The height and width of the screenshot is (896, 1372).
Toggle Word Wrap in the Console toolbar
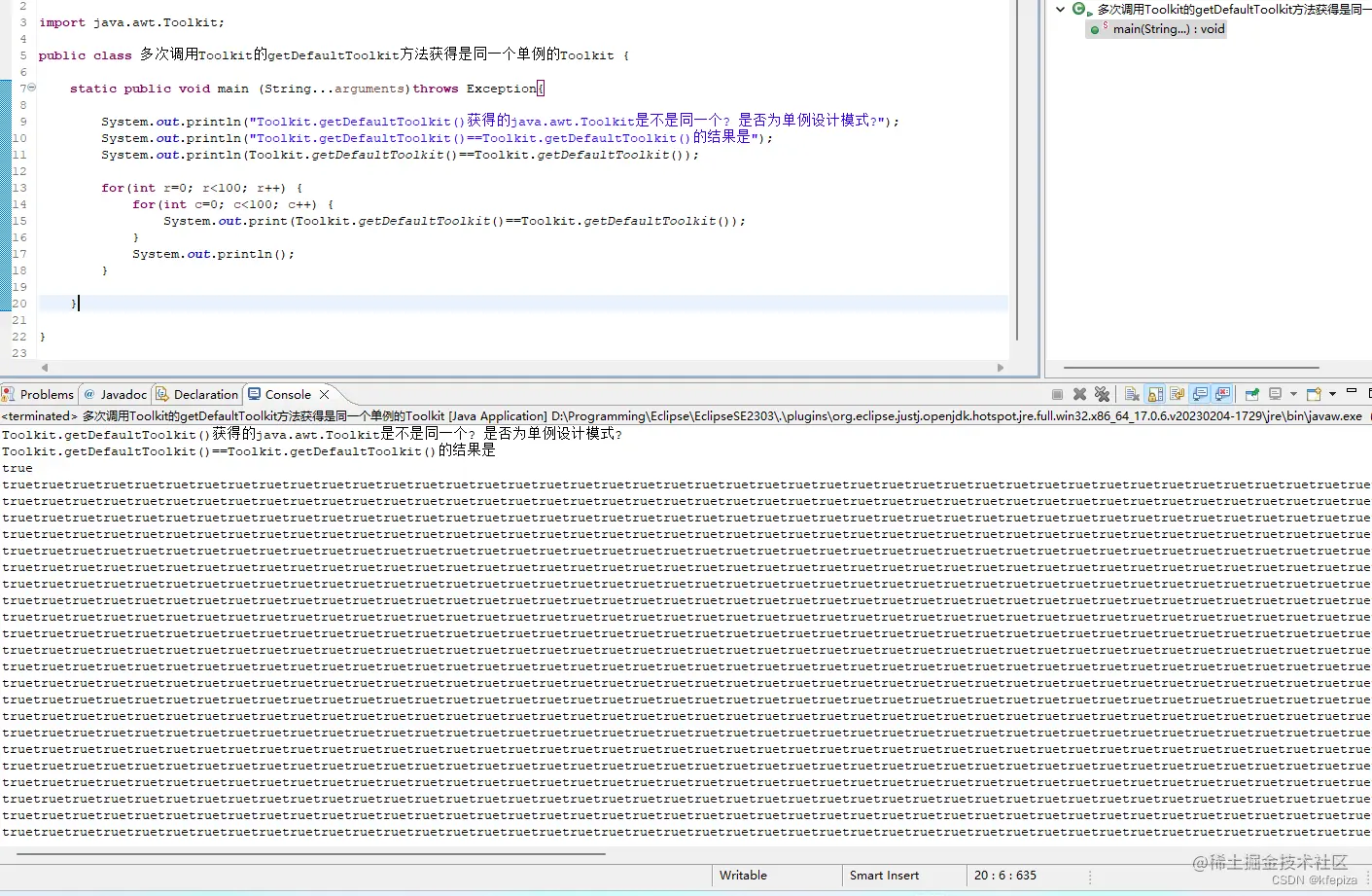pos(1178,394)
